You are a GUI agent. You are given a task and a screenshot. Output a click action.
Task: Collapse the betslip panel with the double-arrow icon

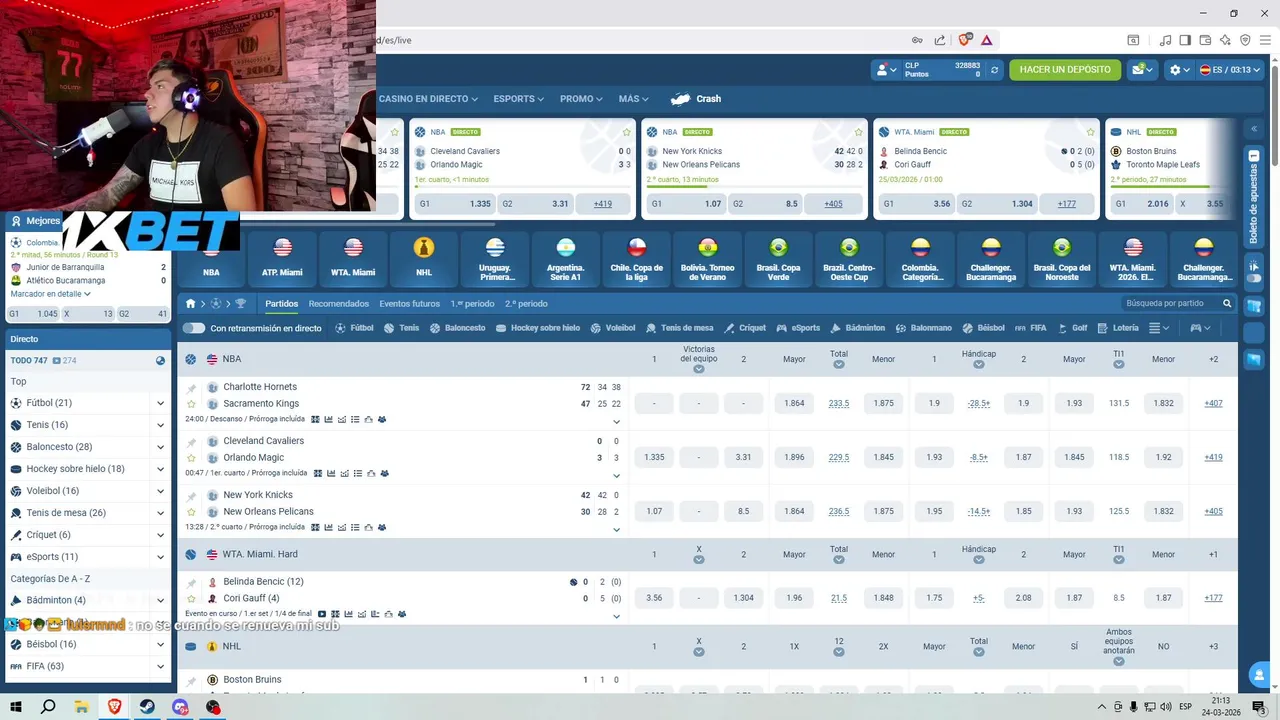pyautogui.click(x=1254, y=129)
